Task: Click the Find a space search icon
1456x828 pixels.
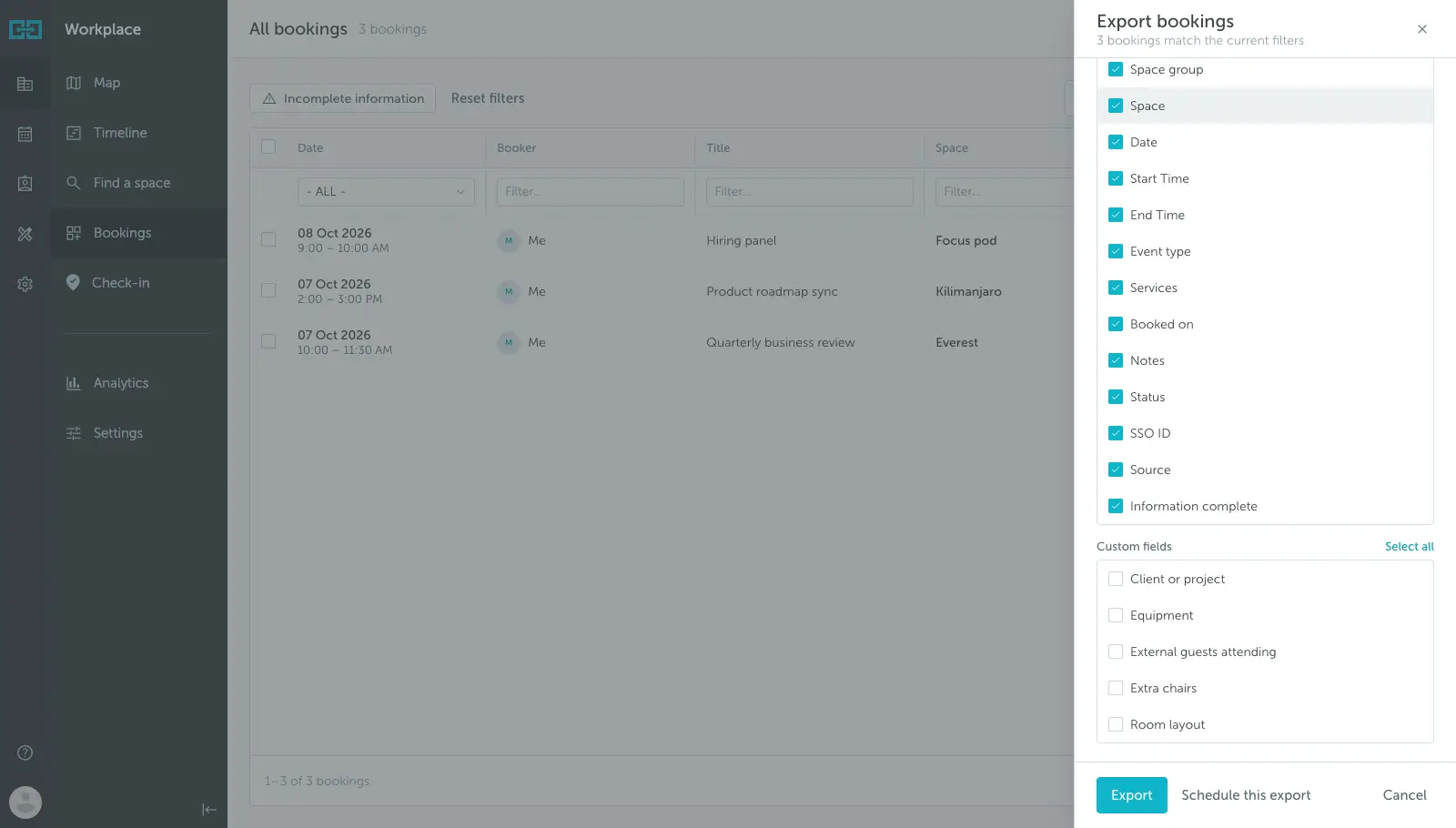Action: [74, 183]
